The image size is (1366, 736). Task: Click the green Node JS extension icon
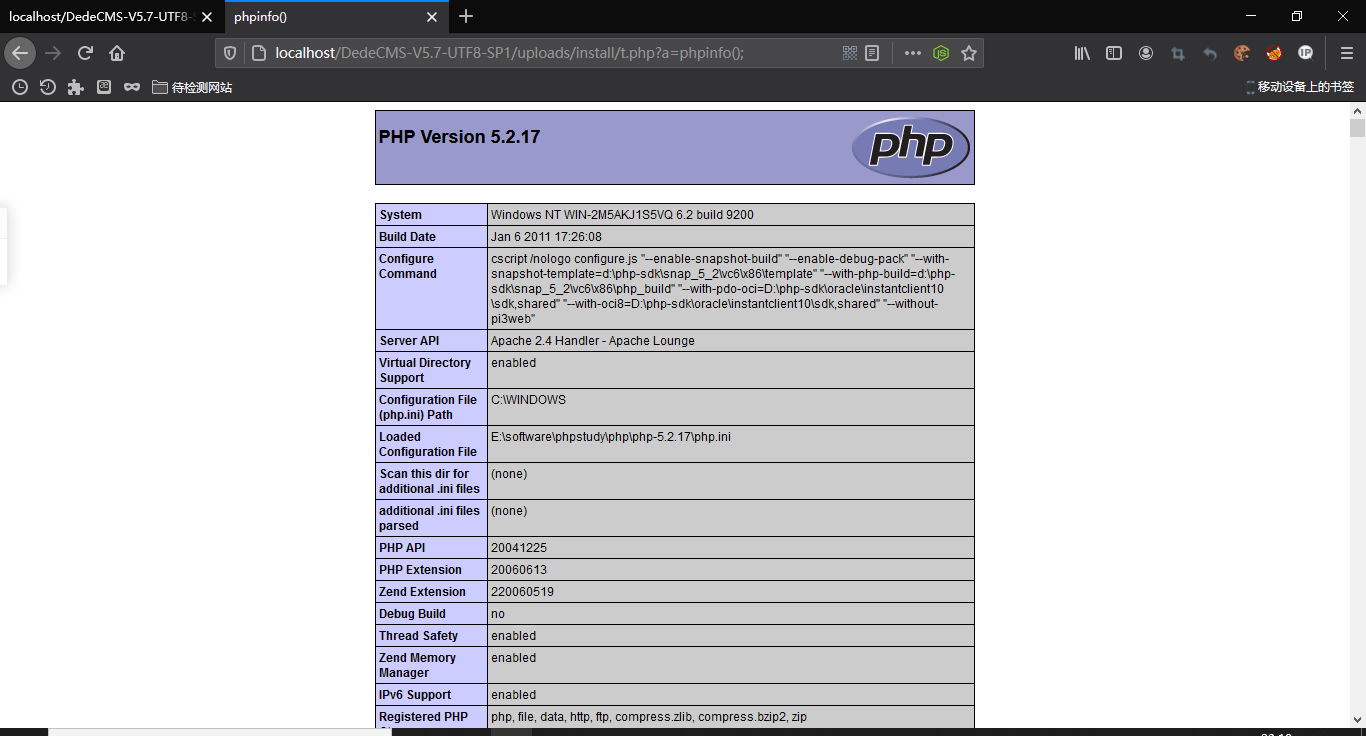click(941, 53)
